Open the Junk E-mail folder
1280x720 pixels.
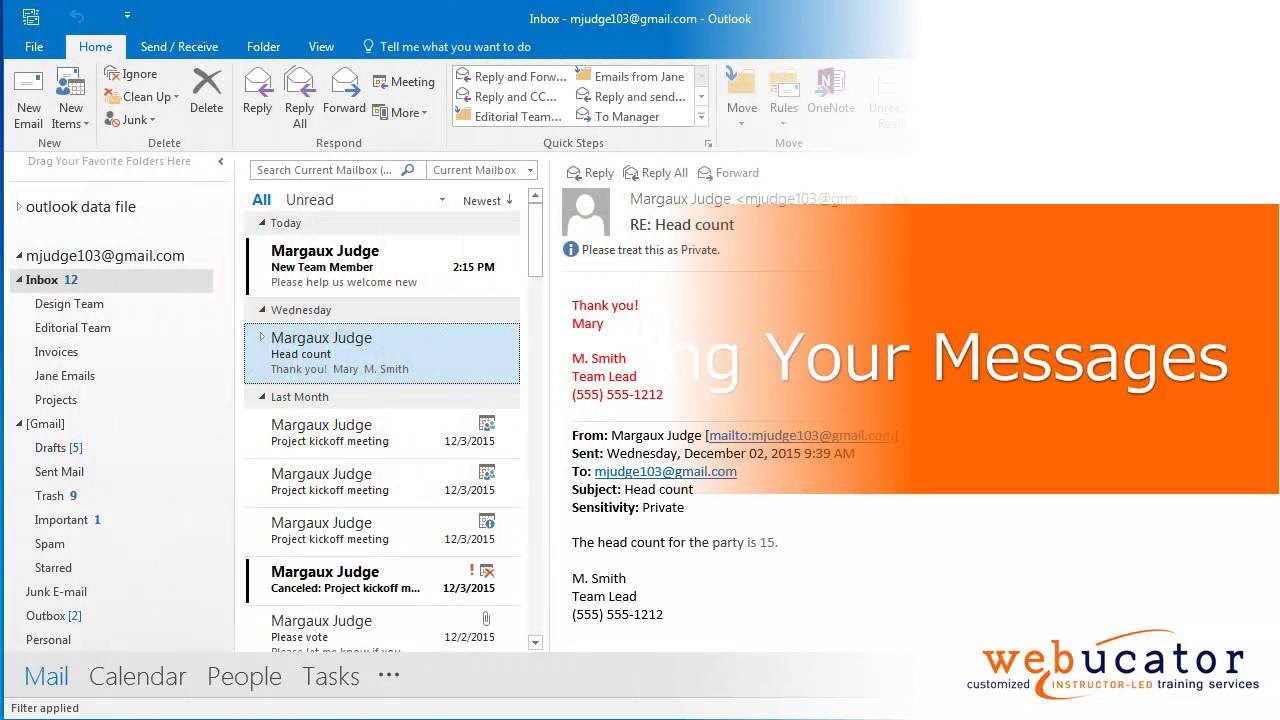point(56,592)
